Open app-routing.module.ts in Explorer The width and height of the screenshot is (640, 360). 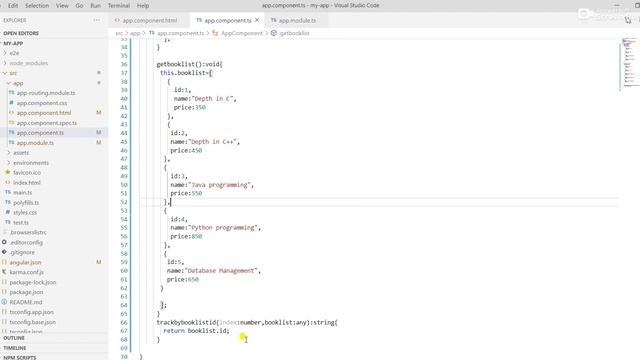[46, 93]
